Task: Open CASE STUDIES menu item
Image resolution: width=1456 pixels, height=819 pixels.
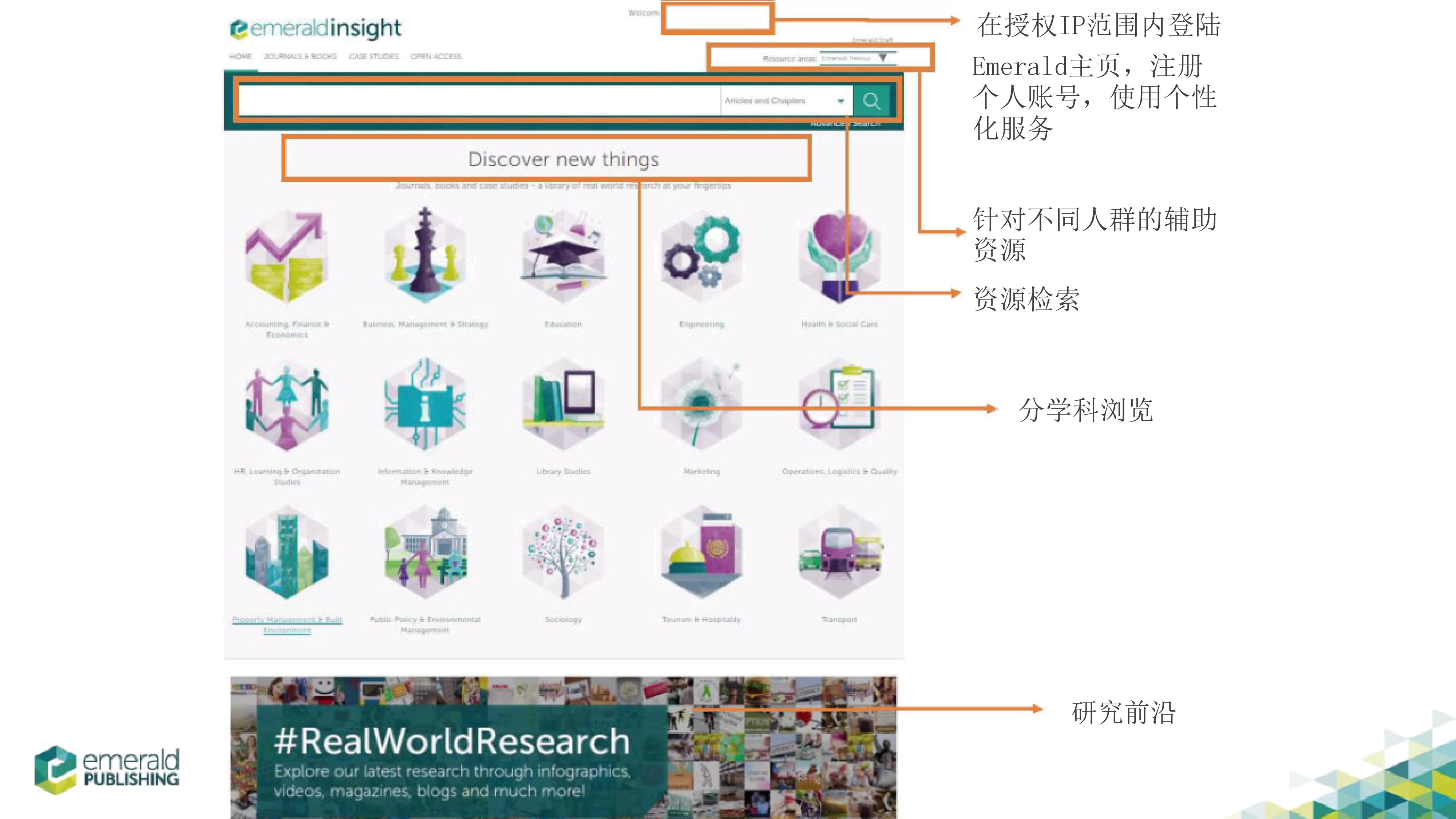Action: (x=373, y=56)
